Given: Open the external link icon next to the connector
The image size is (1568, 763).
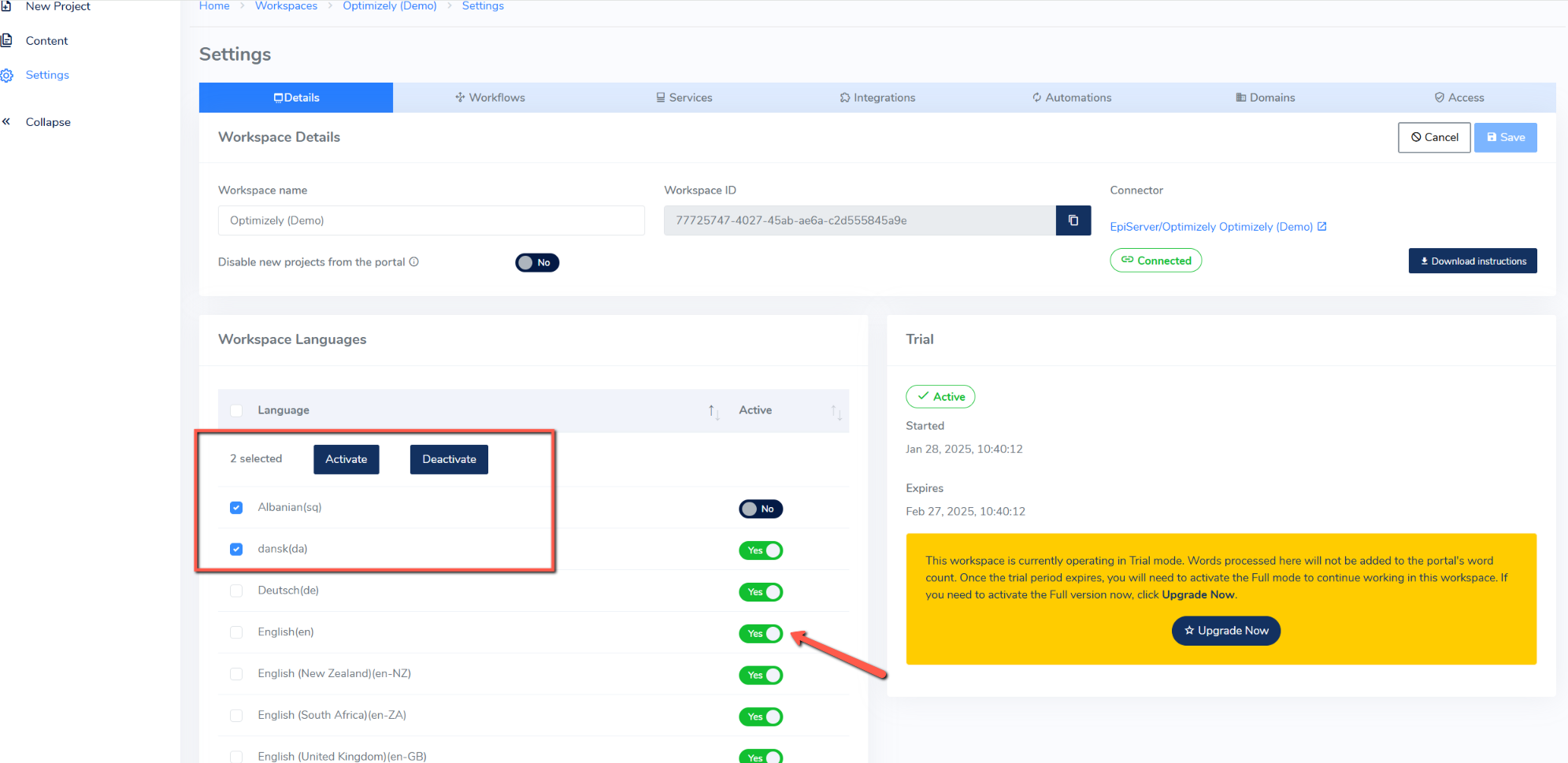Looking at the screenshot, I should (x=1321, y=227).
